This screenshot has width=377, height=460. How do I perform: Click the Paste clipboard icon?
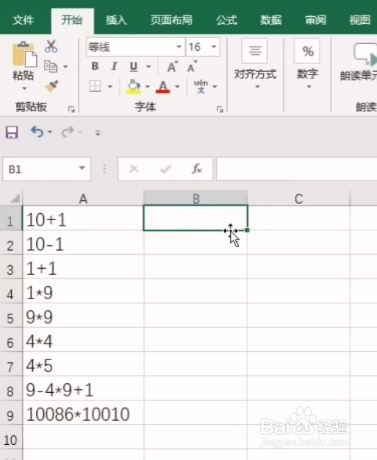[x=24, y=55]
